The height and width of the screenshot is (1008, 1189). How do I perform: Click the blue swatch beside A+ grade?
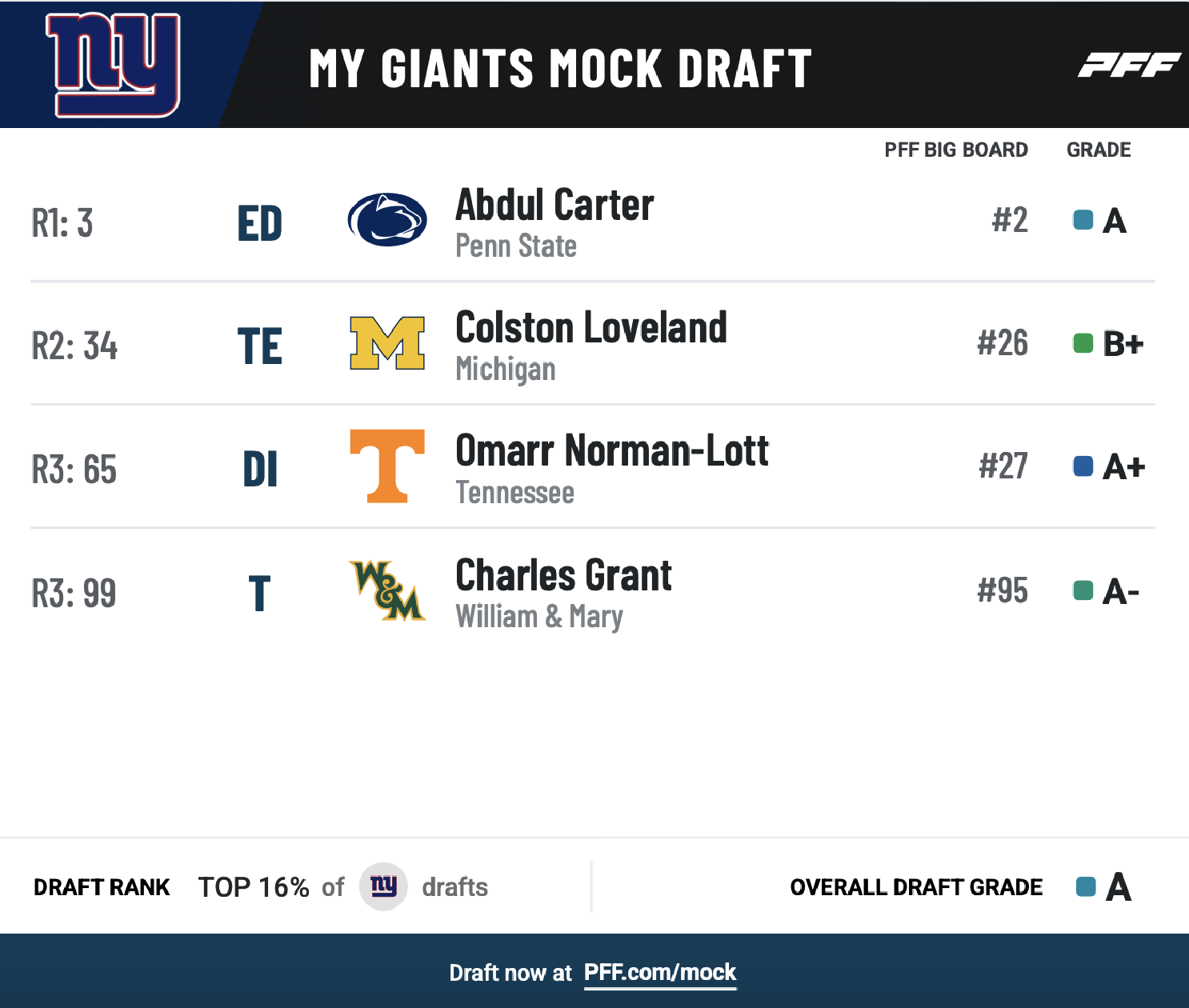[x=1083, y=466]
